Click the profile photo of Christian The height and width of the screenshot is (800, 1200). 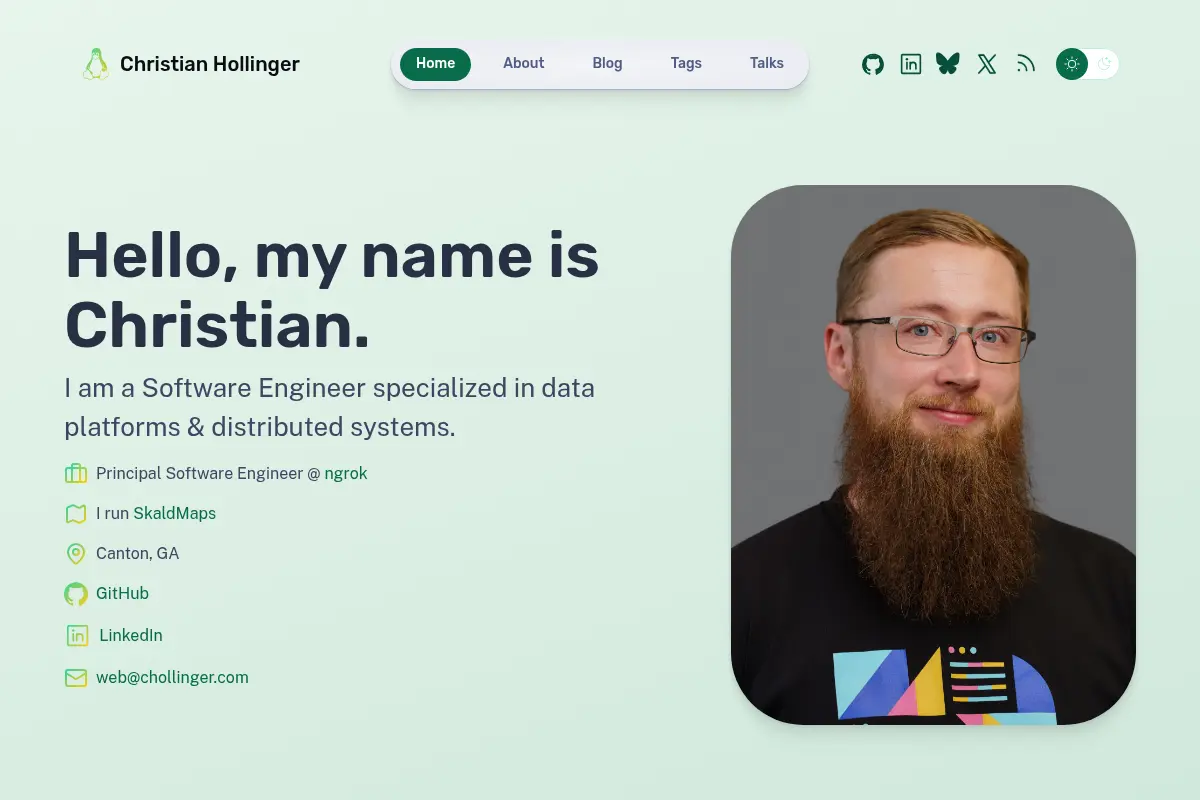tap(933, 455)
